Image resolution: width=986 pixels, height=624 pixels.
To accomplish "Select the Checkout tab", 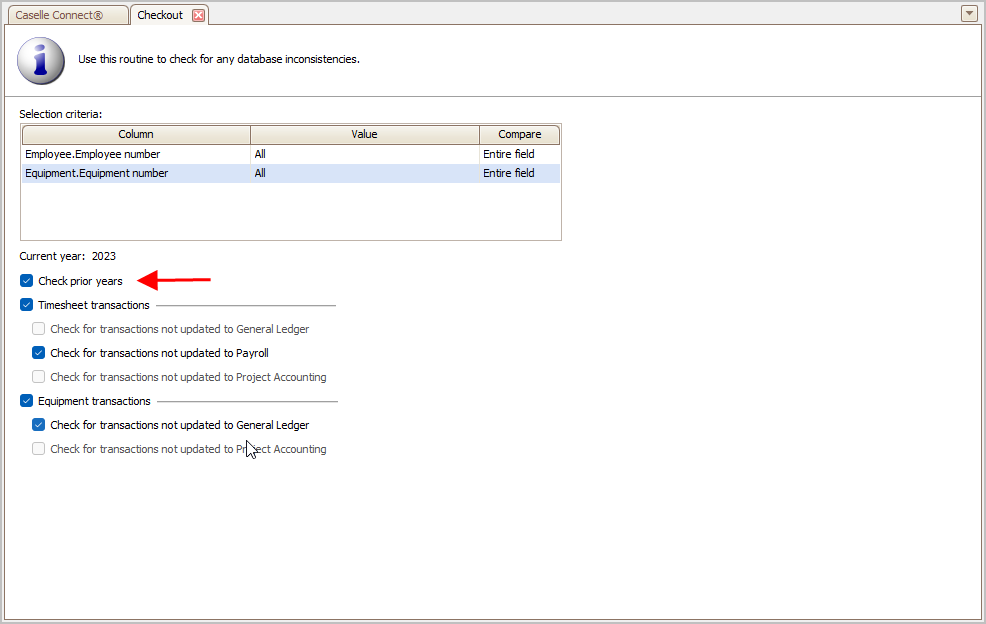I will pyautogui.click(x=160, y=15).
